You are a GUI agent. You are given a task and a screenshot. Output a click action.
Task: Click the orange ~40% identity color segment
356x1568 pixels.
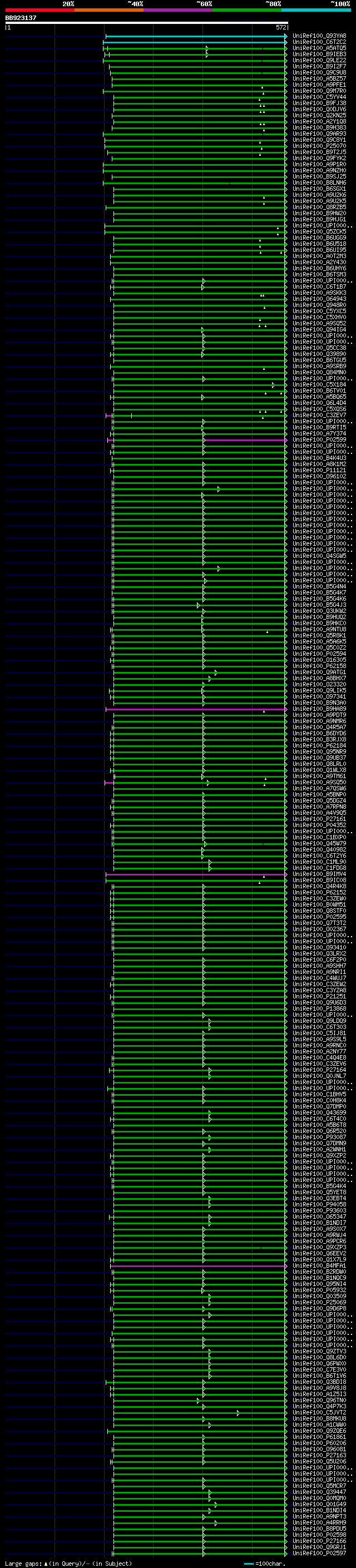109,11
